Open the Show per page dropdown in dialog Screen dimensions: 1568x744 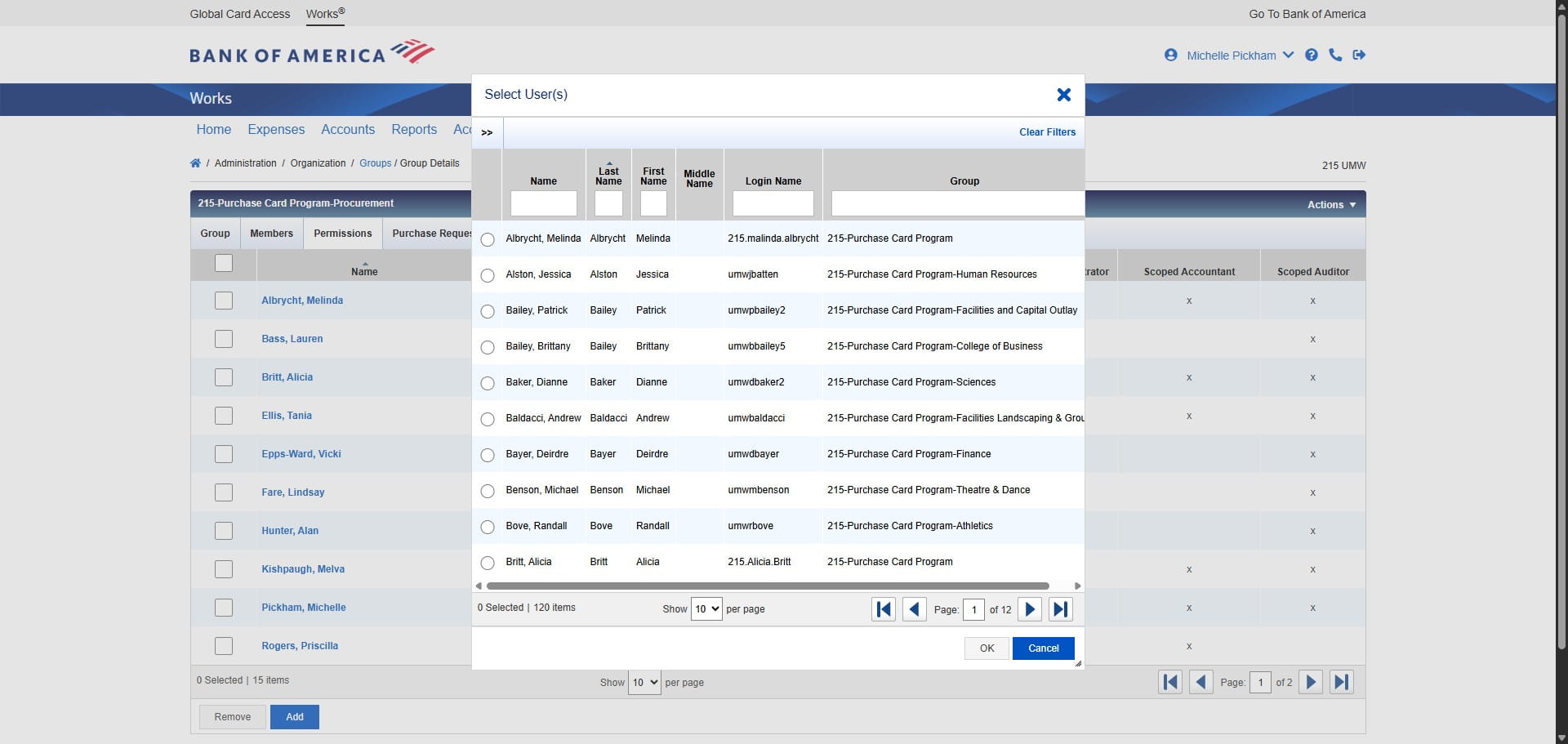706,608
